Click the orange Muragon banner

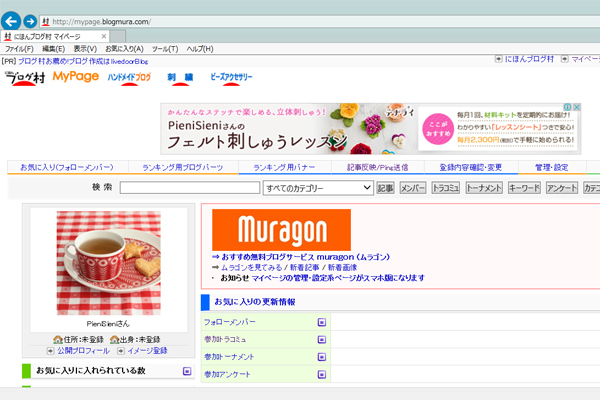point(281,230)
